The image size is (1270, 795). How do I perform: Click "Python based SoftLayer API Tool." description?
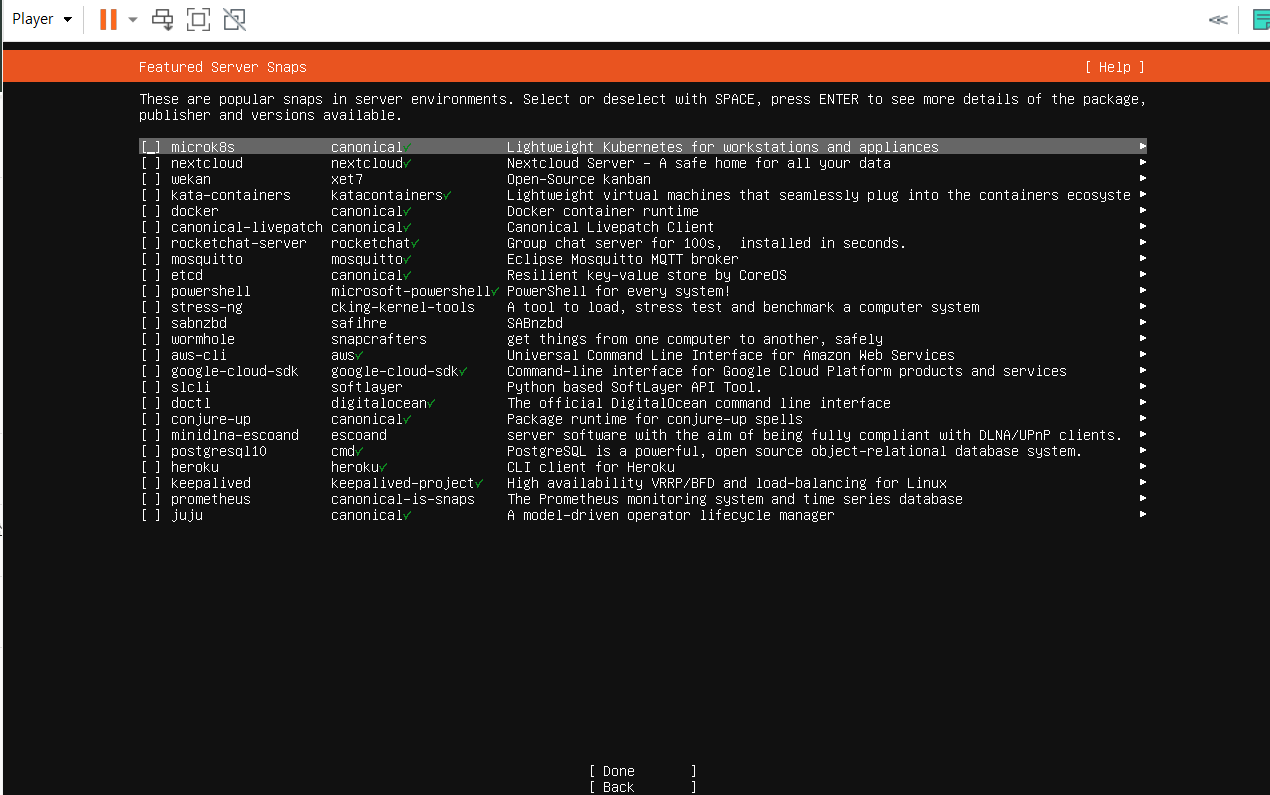pyautogui.click(x=635, y=387)
